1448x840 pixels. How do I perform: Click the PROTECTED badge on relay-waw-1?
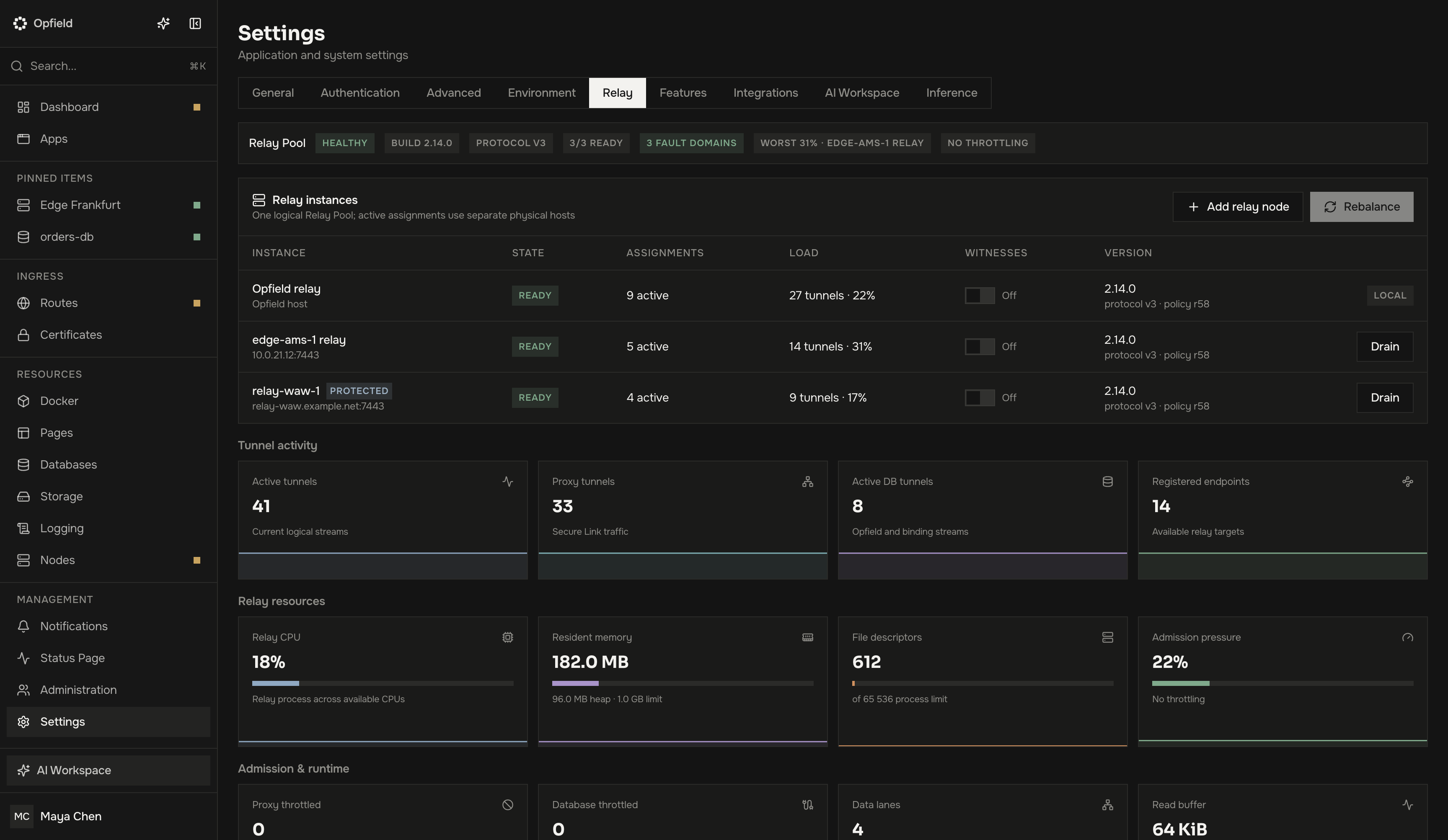(359, 391)
